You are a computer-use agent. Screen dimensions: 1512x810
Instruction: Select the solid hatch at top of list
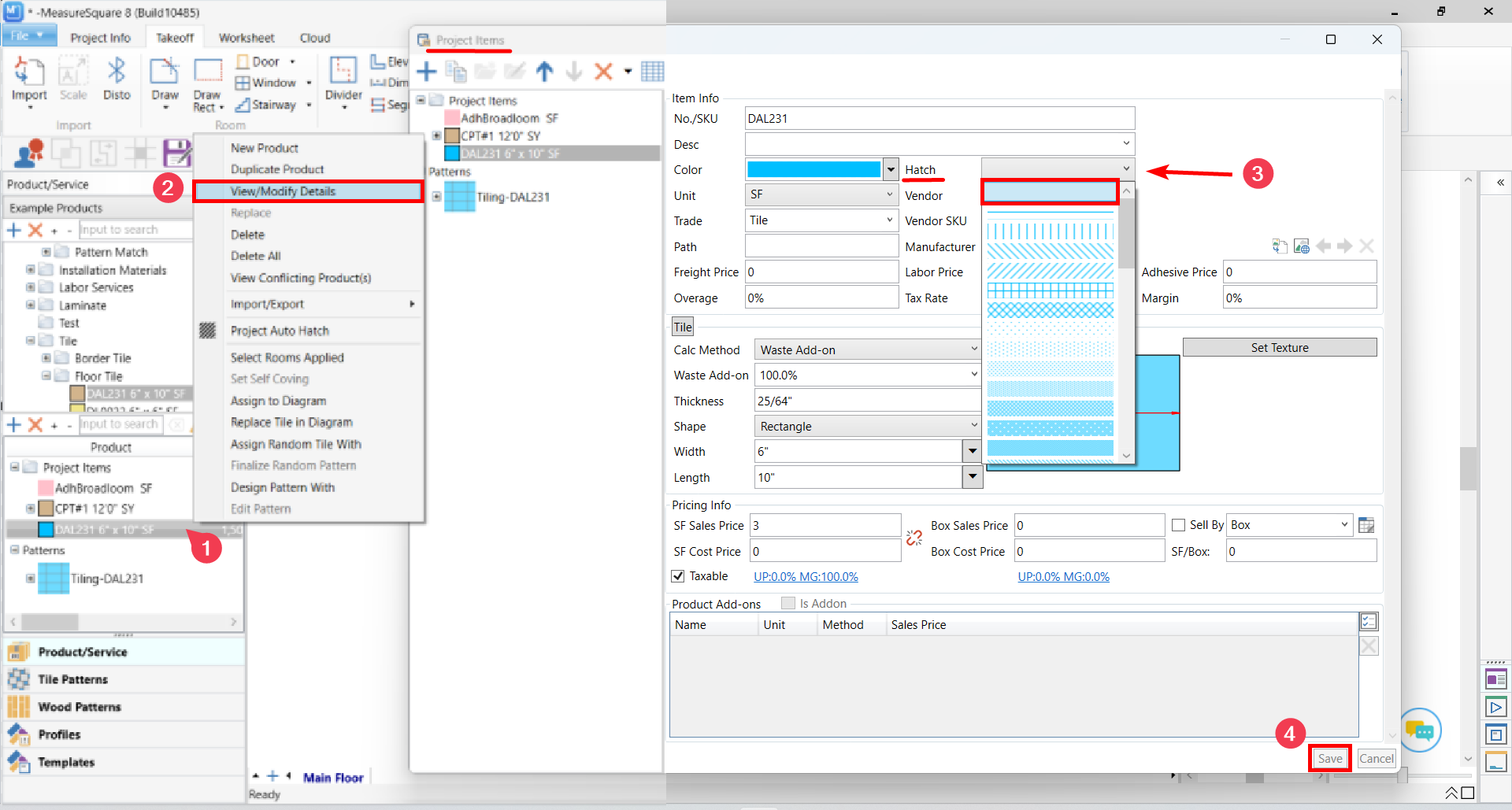click(x=1050, y=192)
